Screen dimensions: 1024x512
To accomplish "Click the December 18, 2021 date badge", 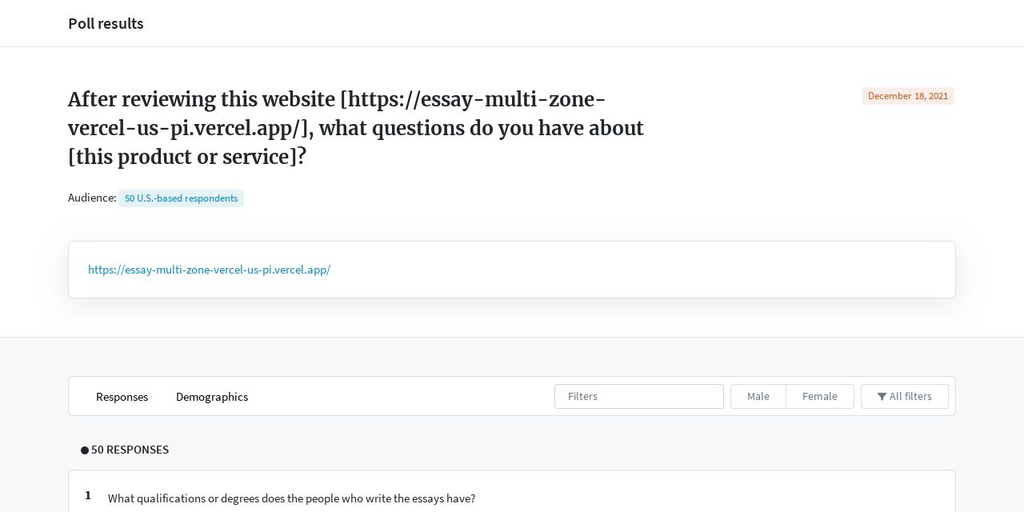I will [x=908, y=96].
